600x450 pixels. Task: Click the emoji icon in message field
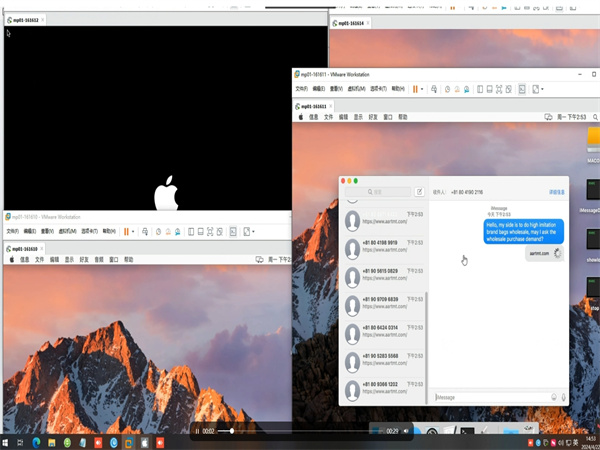554,397
